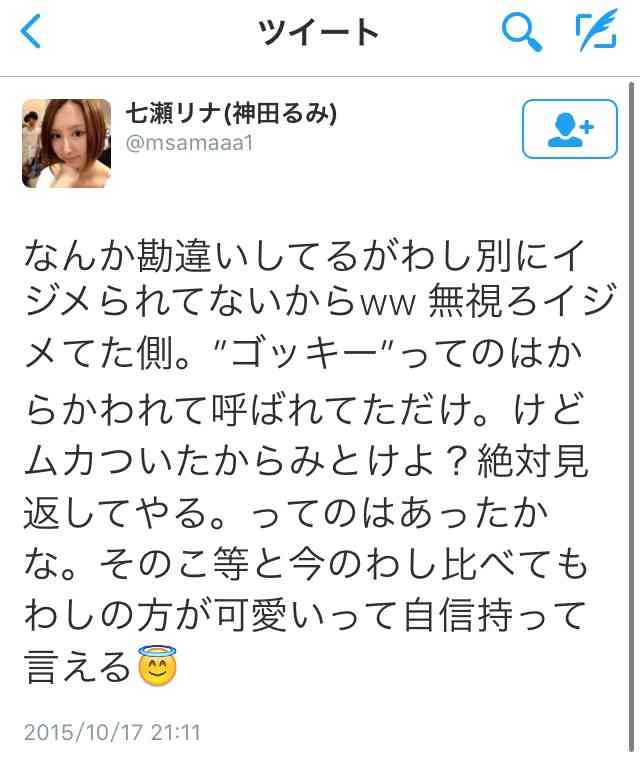640x765 pixels.
Task: Tap the ツイート header title
Action: point(318,32)
